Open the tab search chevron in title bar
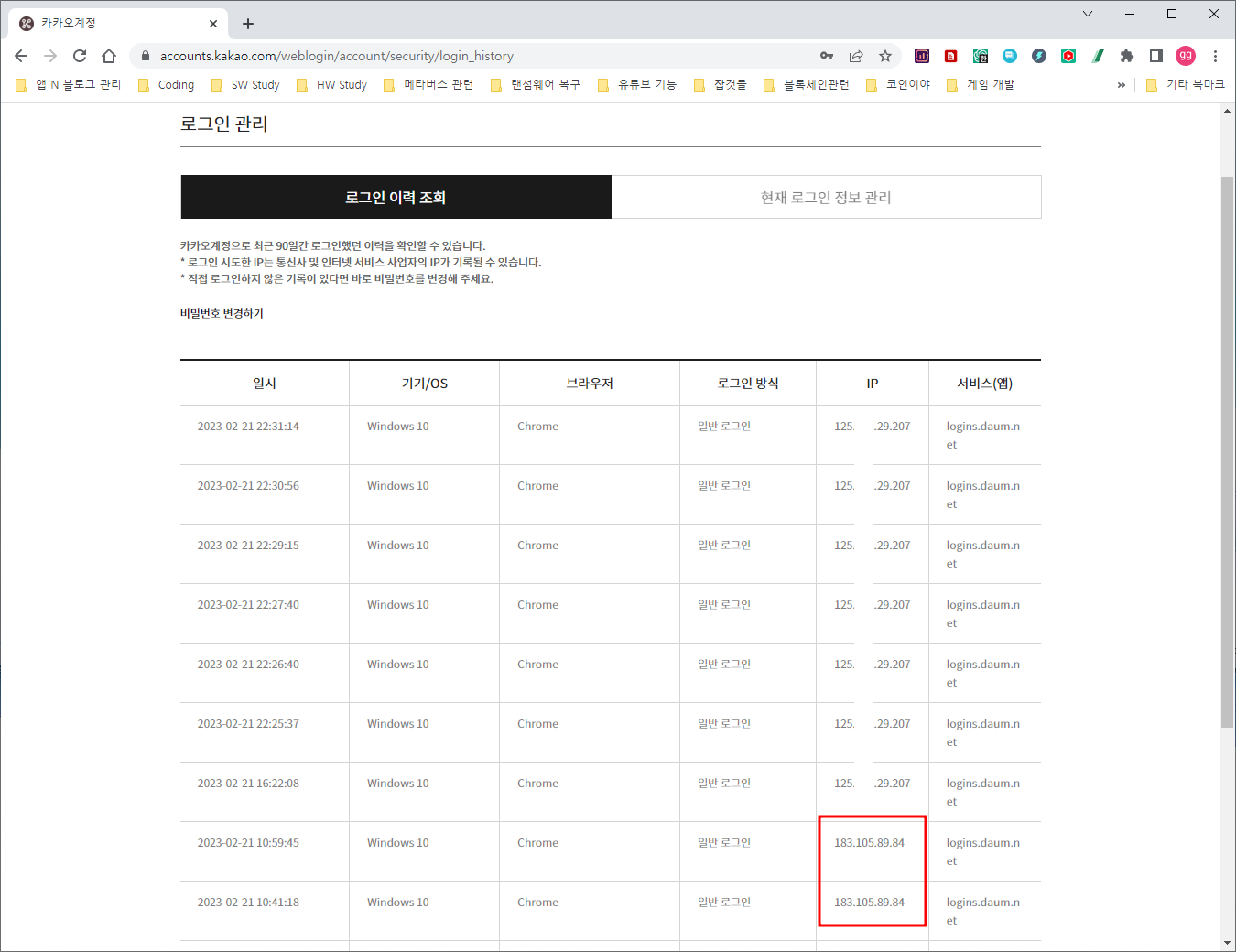This screenshot has width=1236, height=952. point(1088,14)
